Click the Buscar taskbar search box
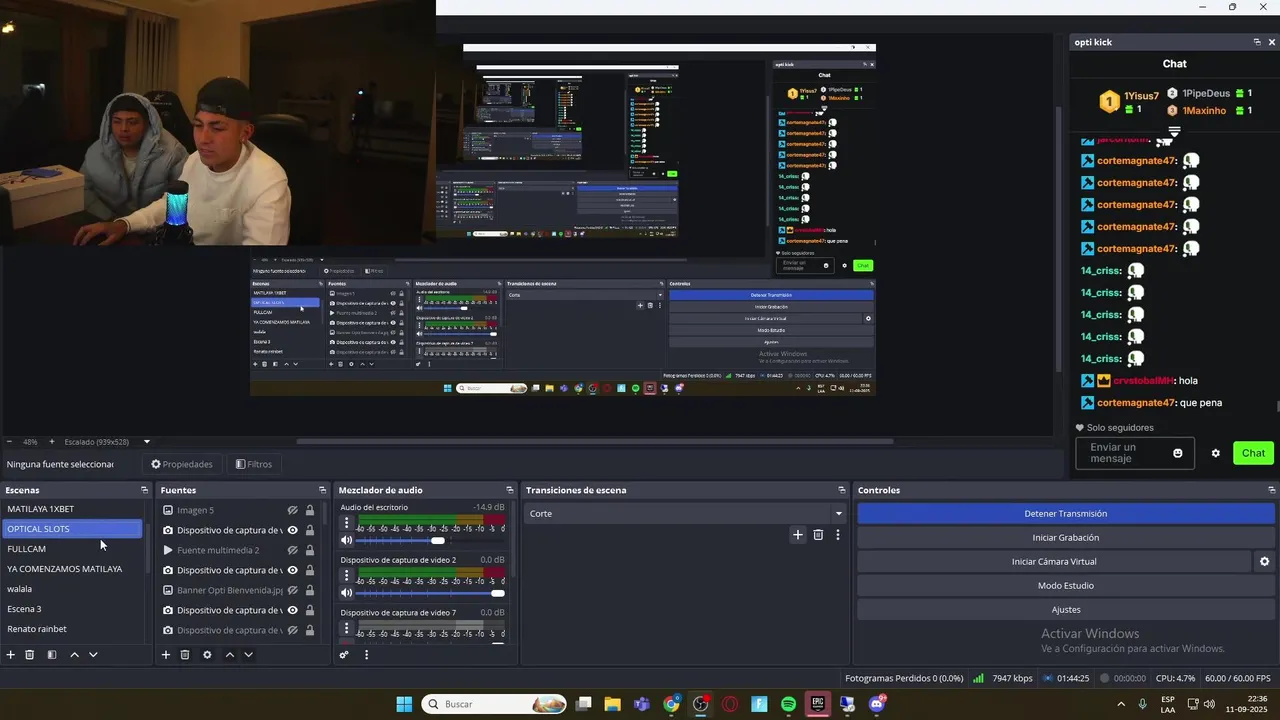Image resolution: width=1280 pixels, height=720 pixels. pos(495,704)
